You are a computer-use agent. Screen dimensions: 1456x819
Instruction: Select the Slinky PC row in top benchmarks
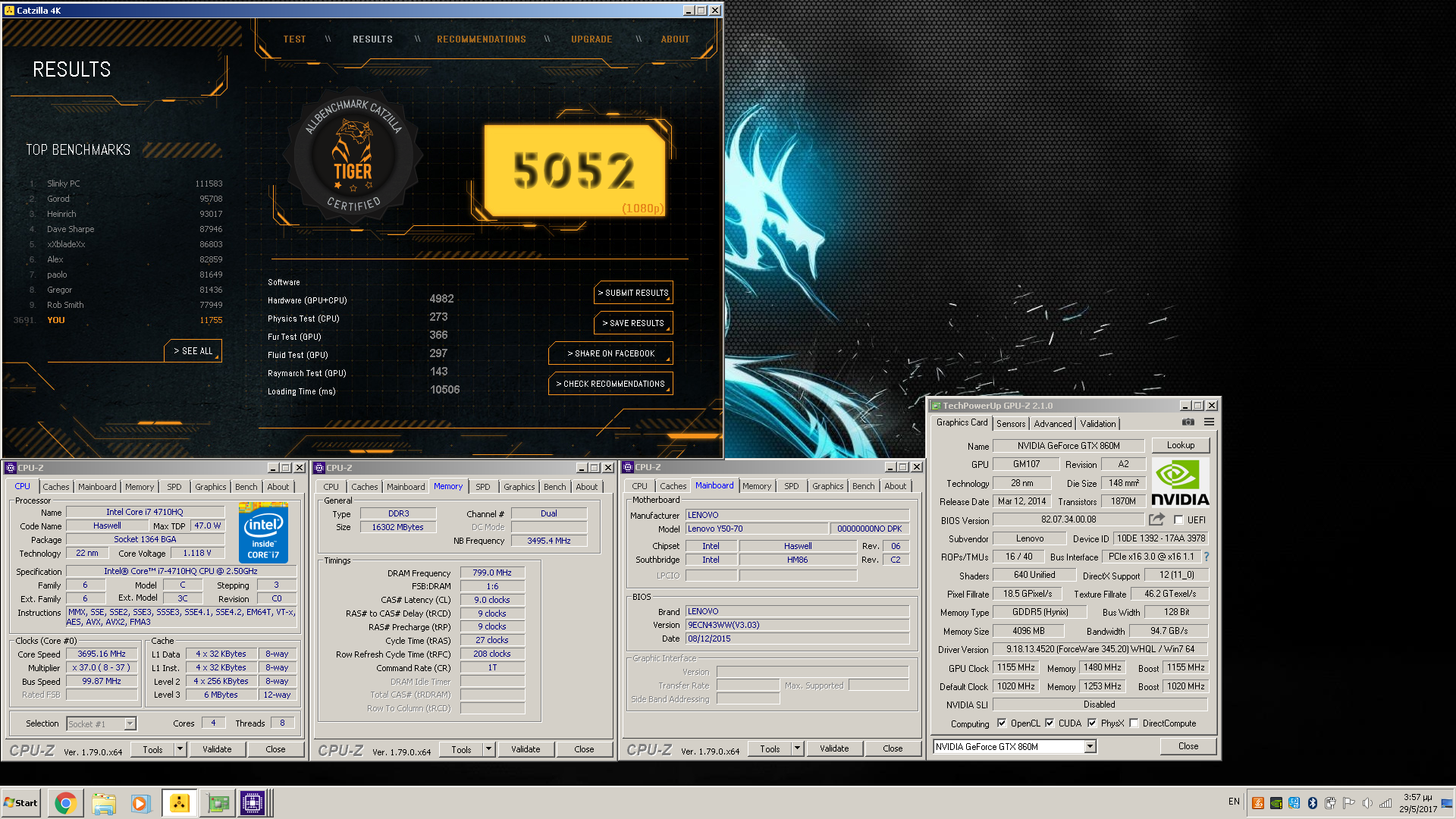[x=125, y=184]
